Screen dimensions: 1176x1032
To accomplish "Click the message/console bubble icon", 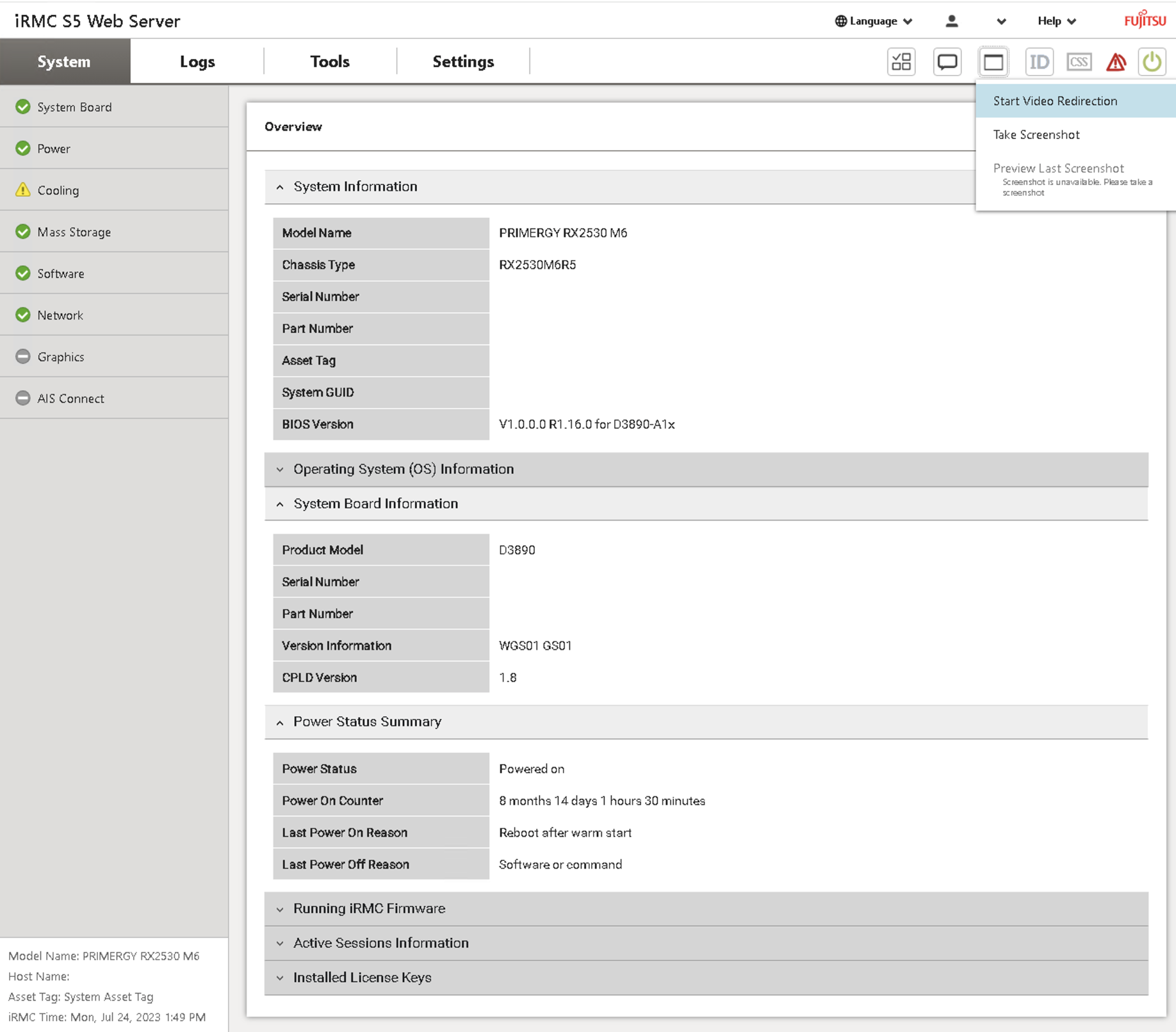I will tap(947, 61).
